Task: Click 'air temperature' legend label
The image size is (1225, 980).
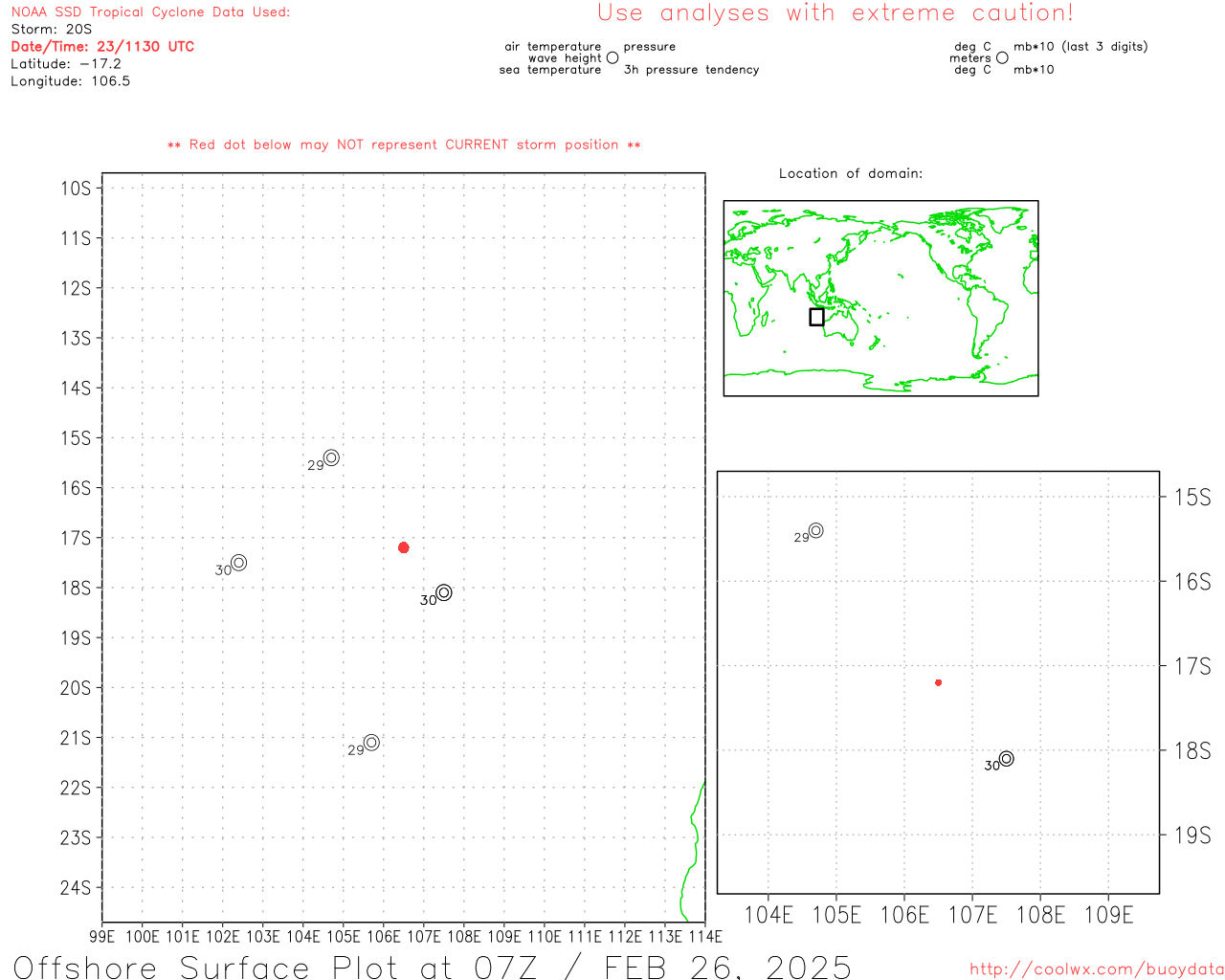Action: (553, 47)
